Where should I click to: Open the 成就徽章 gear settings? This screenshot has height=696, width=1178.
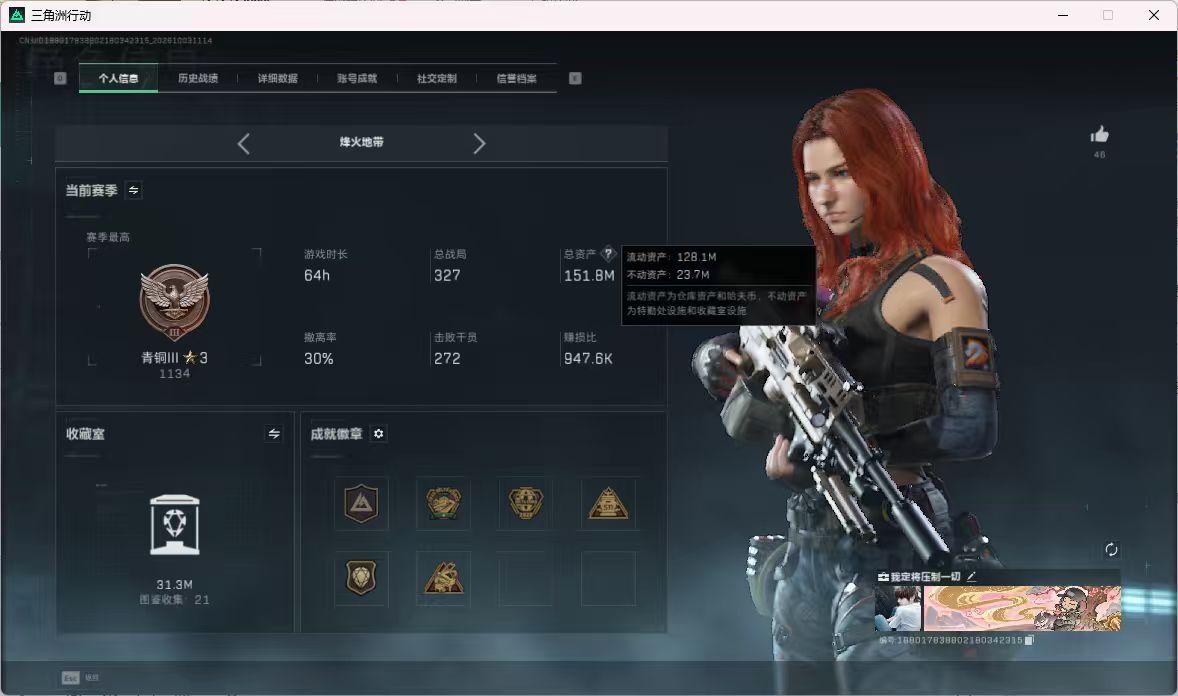coord(379,434)
